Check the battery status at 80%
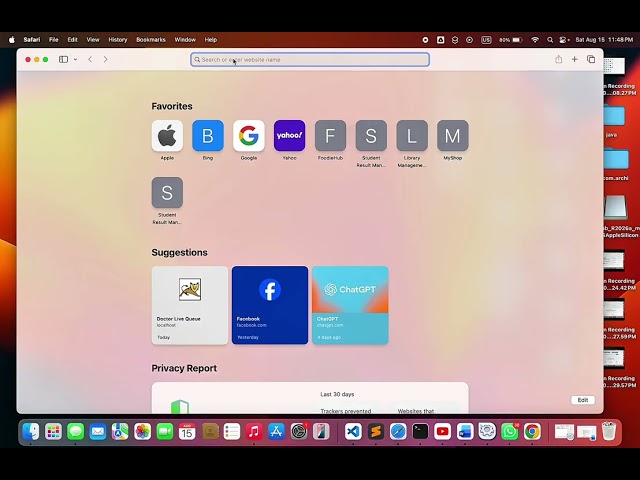 511,40
